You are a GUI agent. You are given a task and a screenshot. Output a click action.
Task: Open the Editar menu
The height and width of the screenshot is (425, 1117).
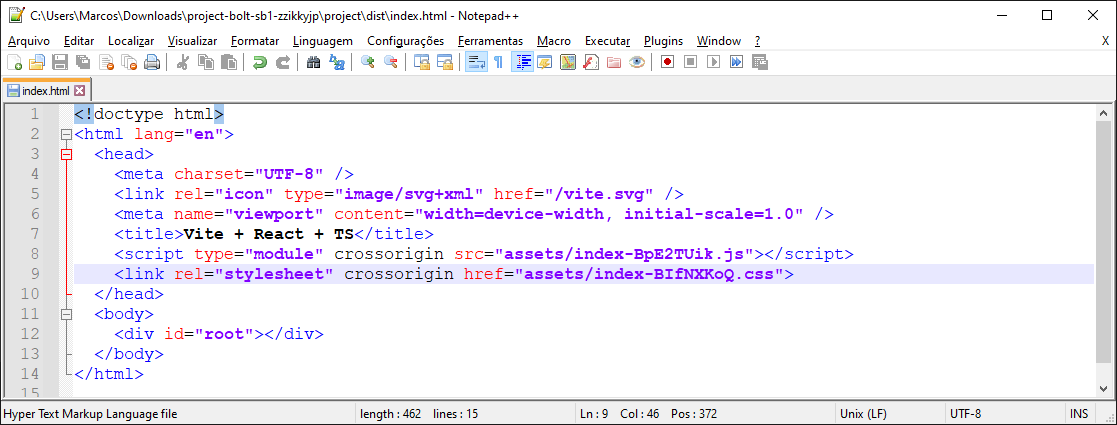pyautogui.click(x=78, y=41)
